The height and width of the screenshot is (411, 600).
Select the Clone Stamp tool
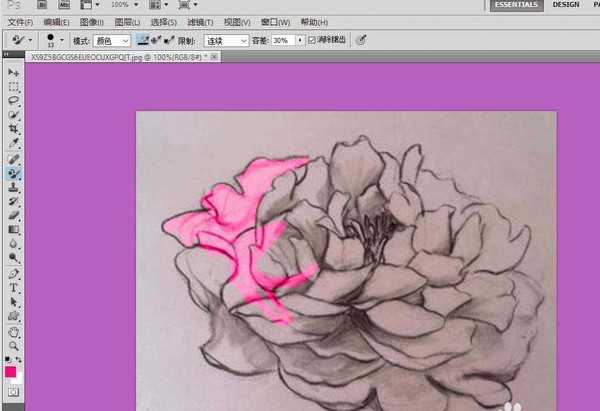pos(13,187)
